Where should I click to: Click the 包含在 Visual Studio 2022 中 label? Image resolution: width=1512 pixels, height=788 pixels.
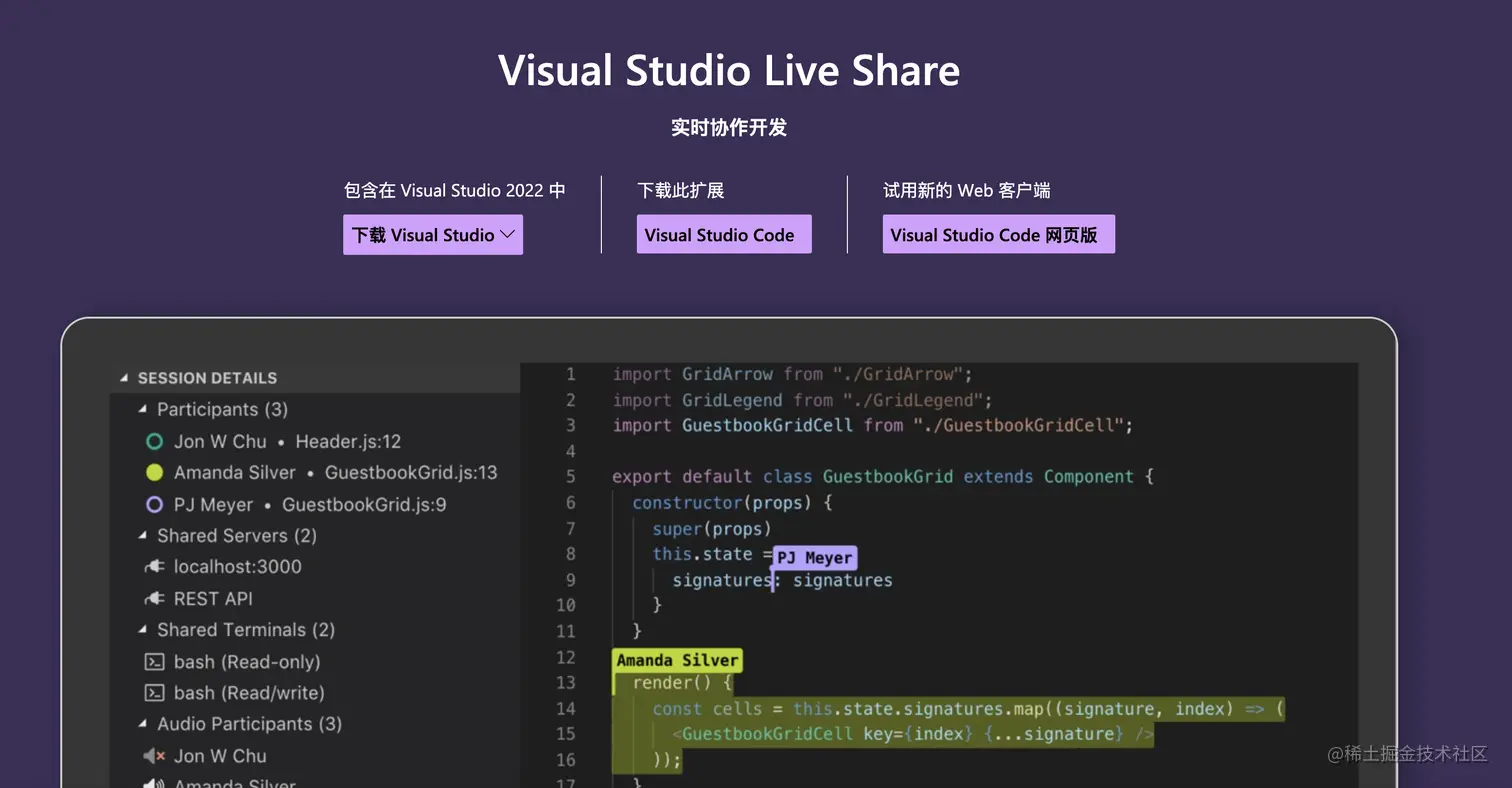click(x=455, y=190)
